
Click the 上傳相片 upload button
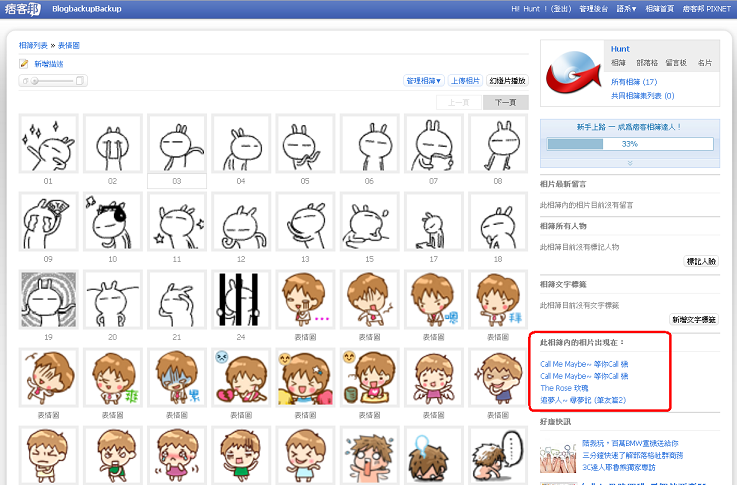[x=465, y=81]
